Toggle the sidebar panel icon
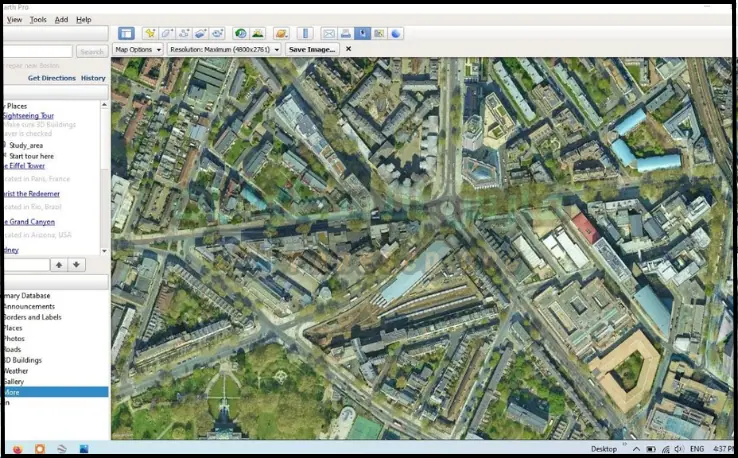This screenshot has height=458, width=738. (x=126, y=34)
